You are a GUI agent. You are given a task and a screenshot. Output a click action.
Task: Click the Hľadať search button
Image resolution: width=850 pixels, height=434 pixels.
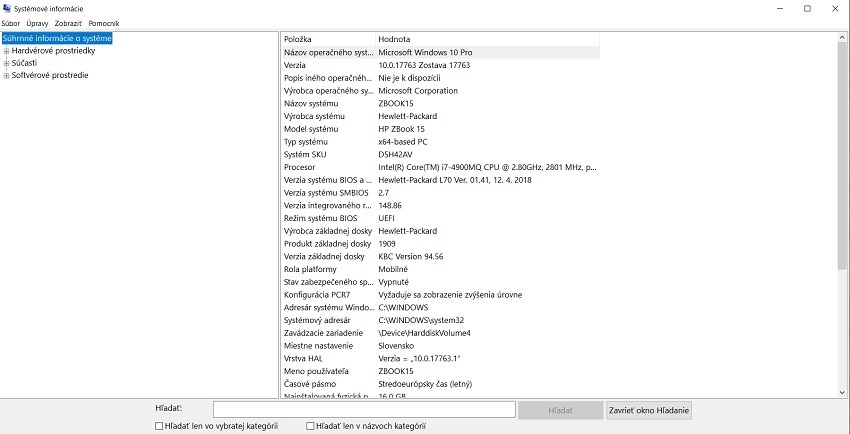click(560, 410)
